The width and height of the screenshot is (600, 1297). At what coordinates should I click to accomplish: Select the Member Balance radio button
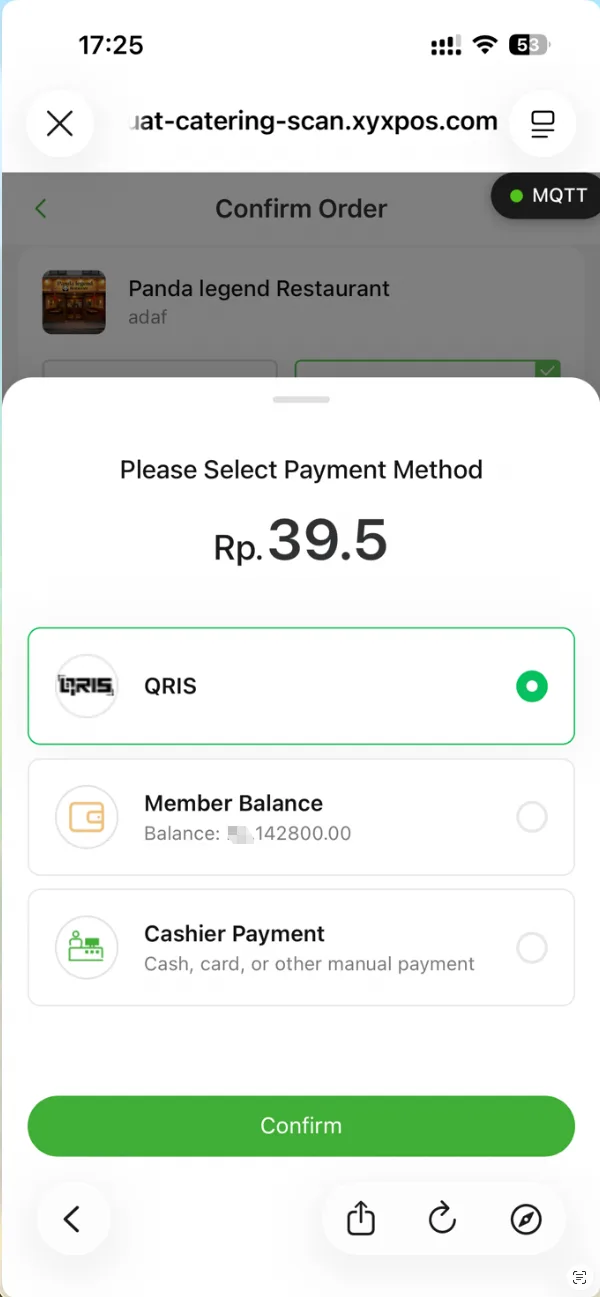[x=532, y=817]
